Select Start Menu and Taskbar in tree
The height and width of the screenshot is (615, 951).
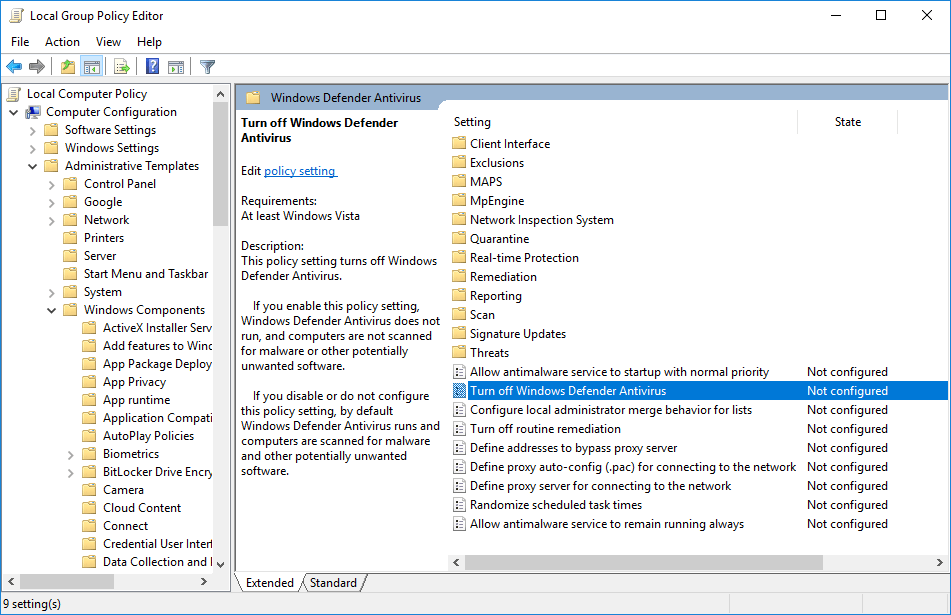click(x=146, y=274)
